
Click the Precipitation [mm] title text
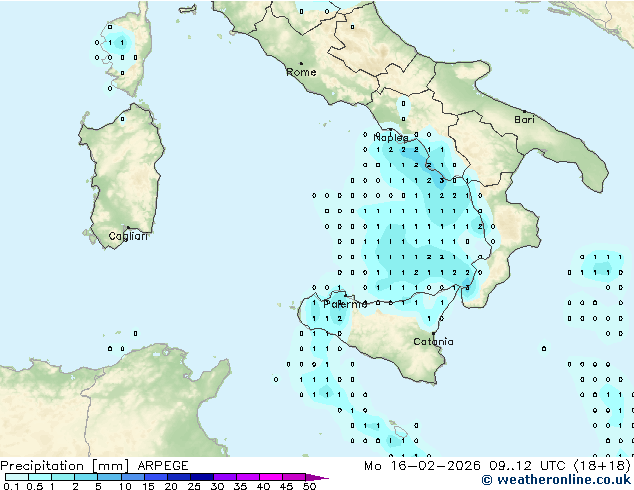coord(64,466)
